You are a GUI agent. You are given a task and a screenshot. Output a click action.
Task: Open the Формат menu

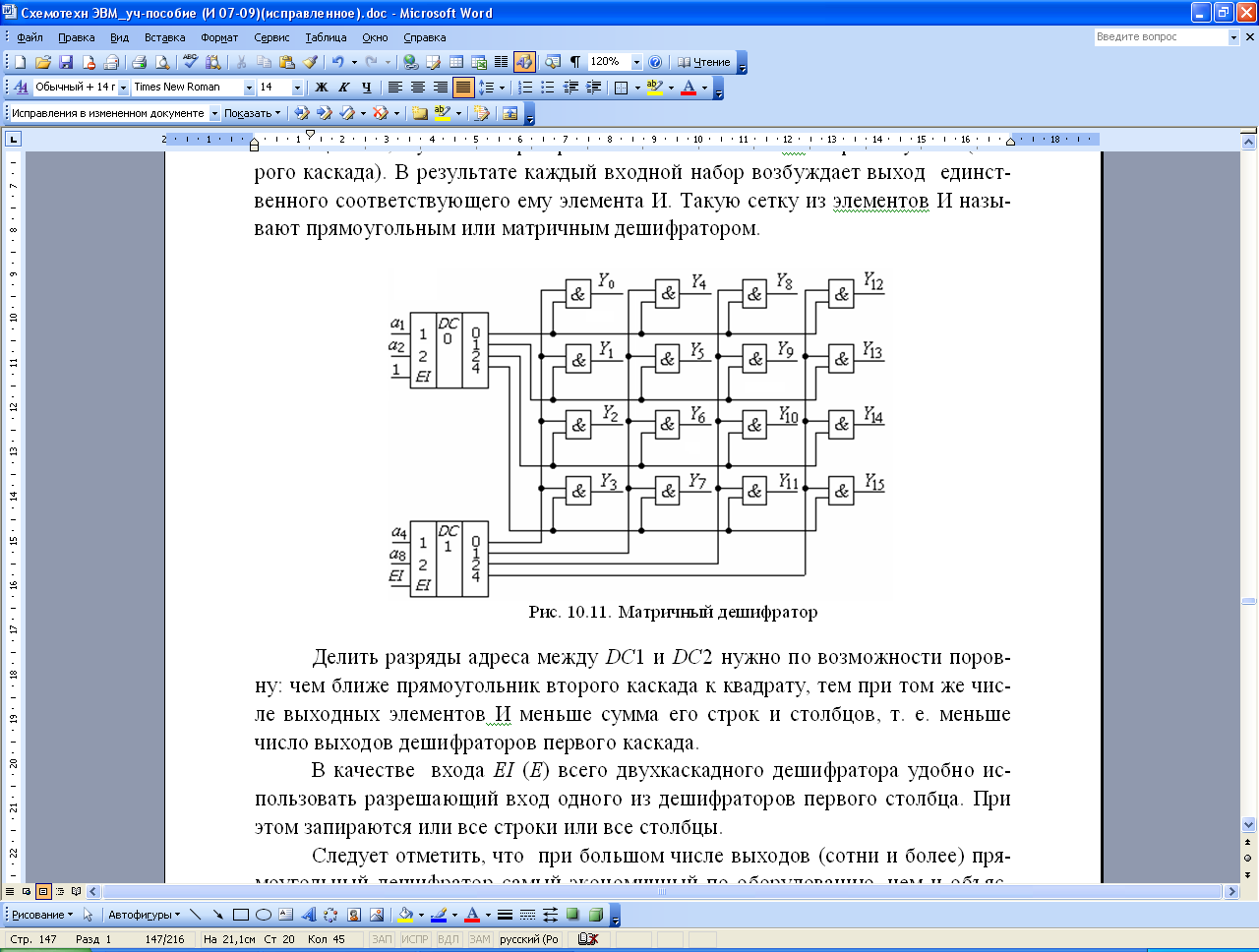coord(219,37)
